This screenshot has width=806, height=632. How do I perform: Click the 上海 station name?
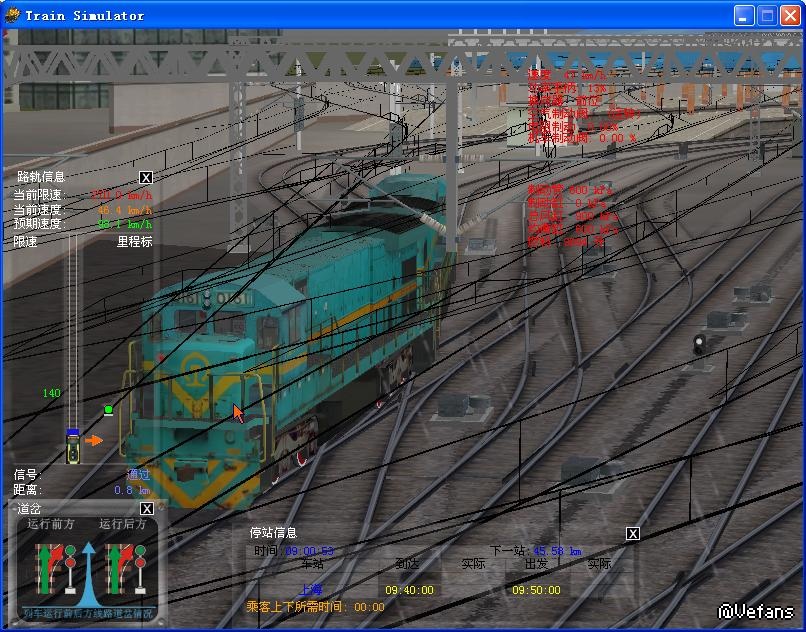coord(310,590)
